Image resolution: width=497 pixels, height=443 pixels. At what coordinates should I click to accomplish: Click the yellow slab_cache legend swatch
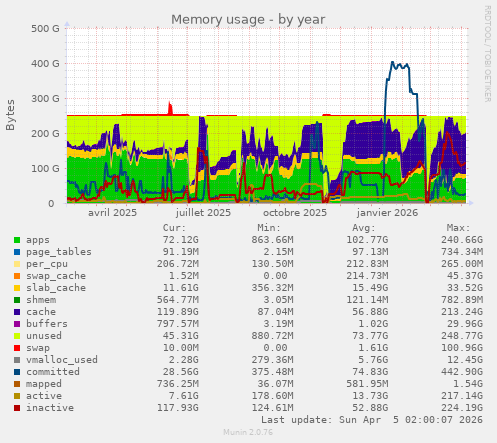point(17,288)
